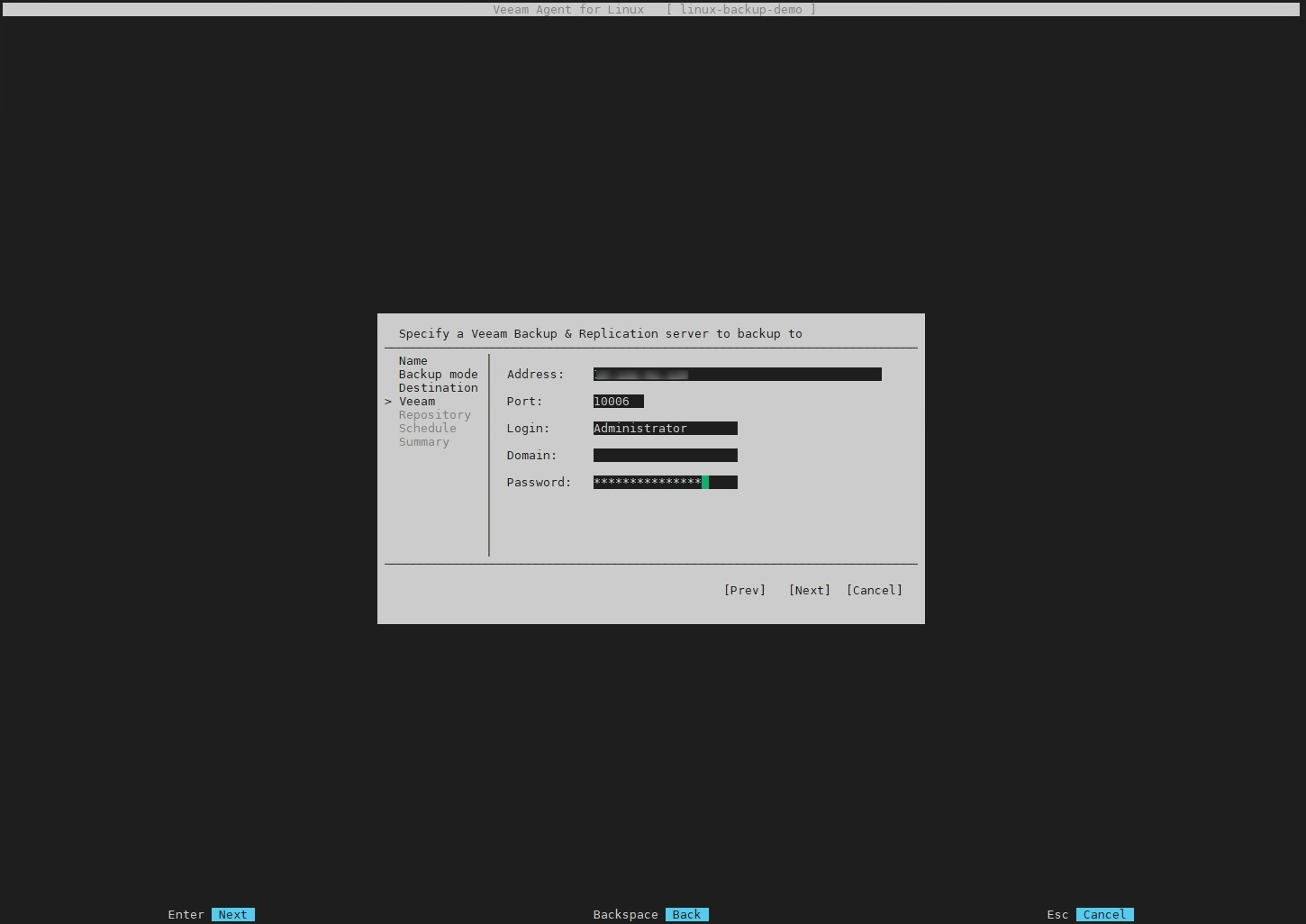Select the Destination wizard step
The height and width of the screenshot is (924, 1306).
coord(438,388)
